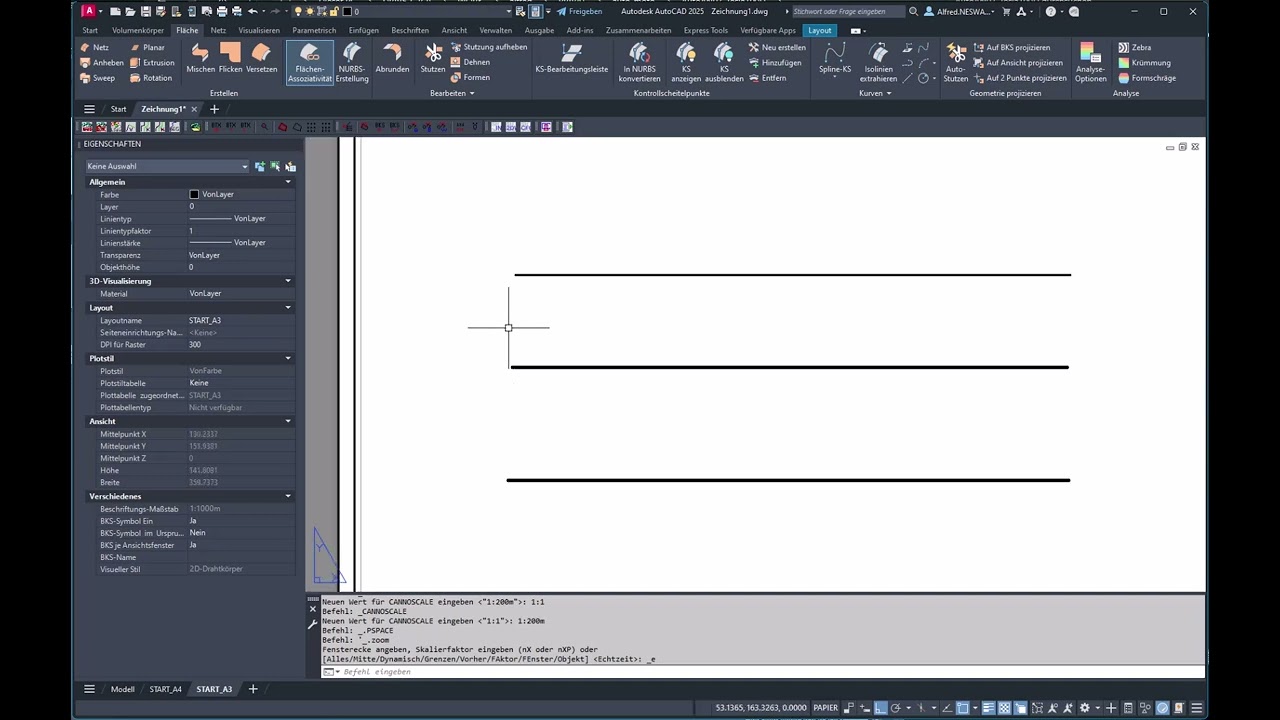1280x720 pixels.
Task: Toggle lineweight display in status bar
Action: click(989, 707)
